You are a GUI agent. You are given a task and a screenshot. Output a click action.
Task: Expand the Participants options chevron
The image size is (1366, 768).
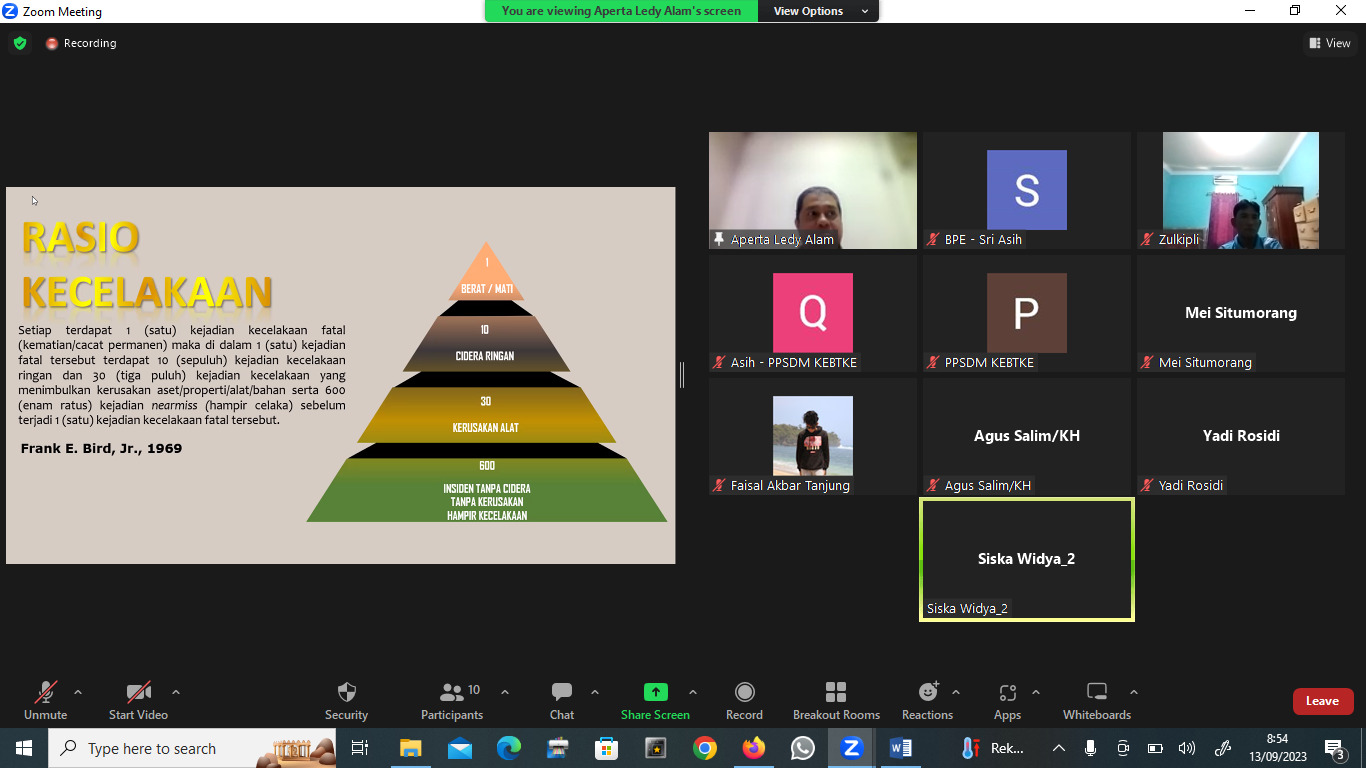tap(505, 692)
